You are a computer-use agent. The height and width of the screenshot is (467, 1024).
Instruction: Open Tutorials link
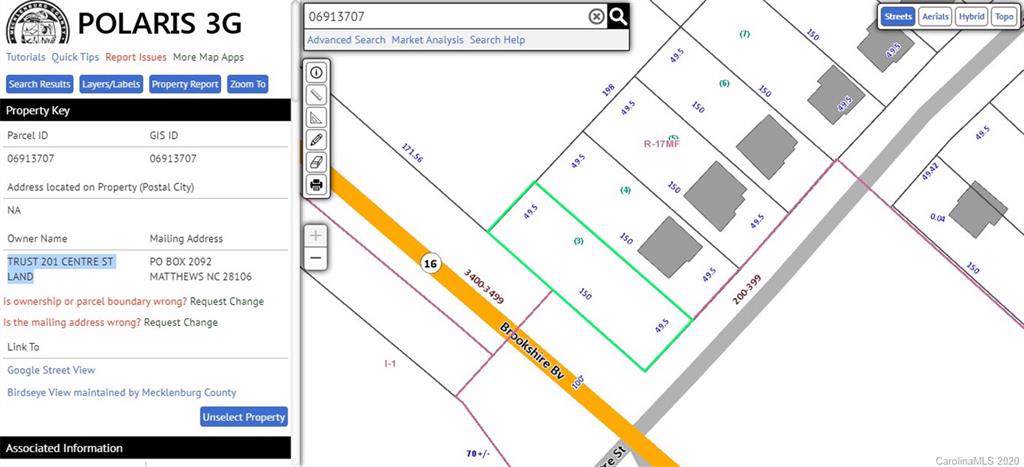[26, 57]
